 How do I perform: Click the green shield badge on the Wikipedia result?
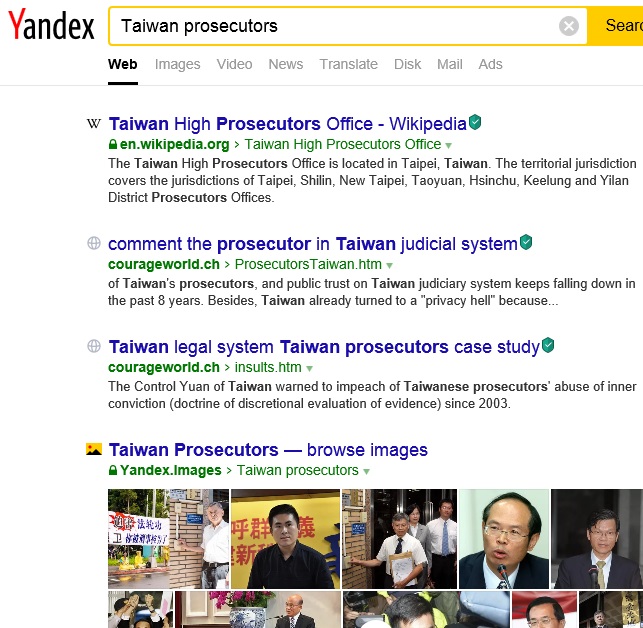coord(475,122)
